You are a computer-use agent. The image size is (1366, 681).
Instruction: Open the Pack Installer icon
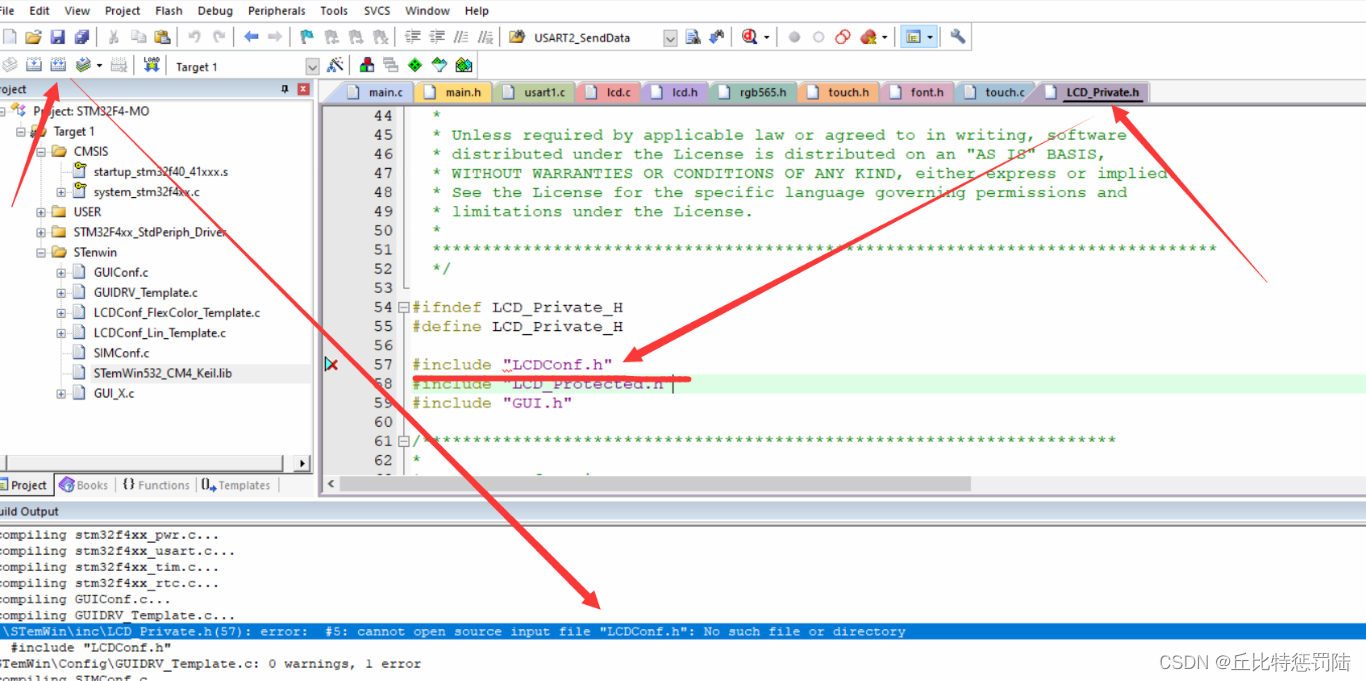coord(464,65)
